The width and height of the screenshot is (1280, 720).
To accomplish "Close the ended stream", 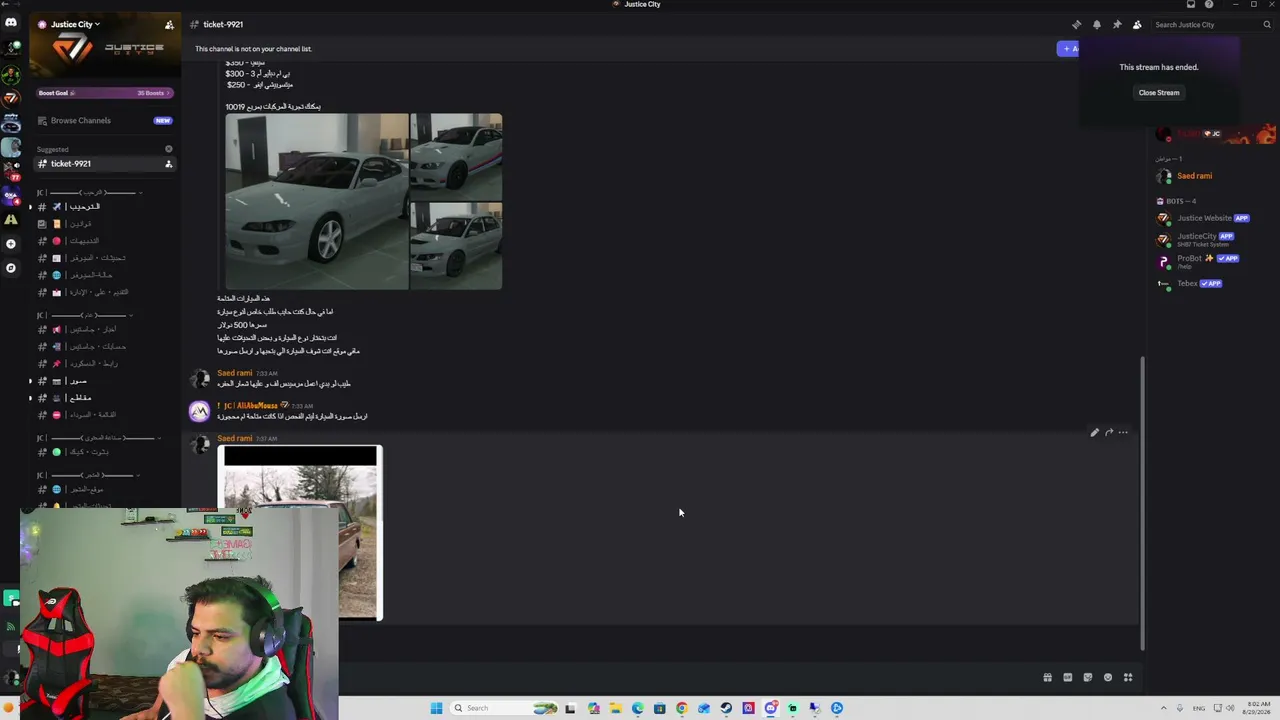I will [x=1159, y=92].
